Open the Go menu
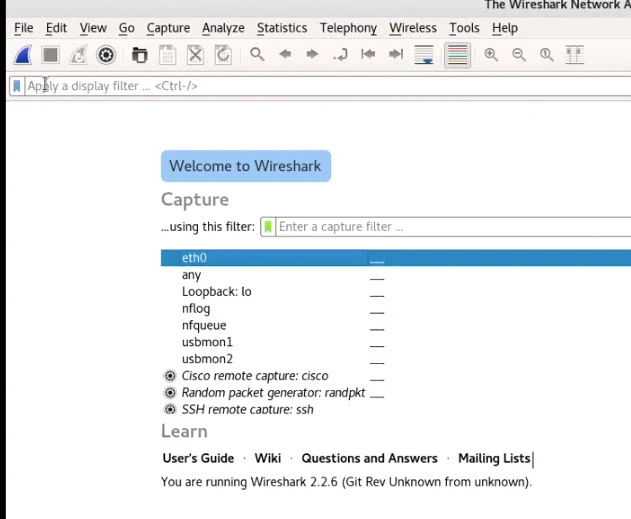This screenshot has width=631, height=519. point(126,28)
